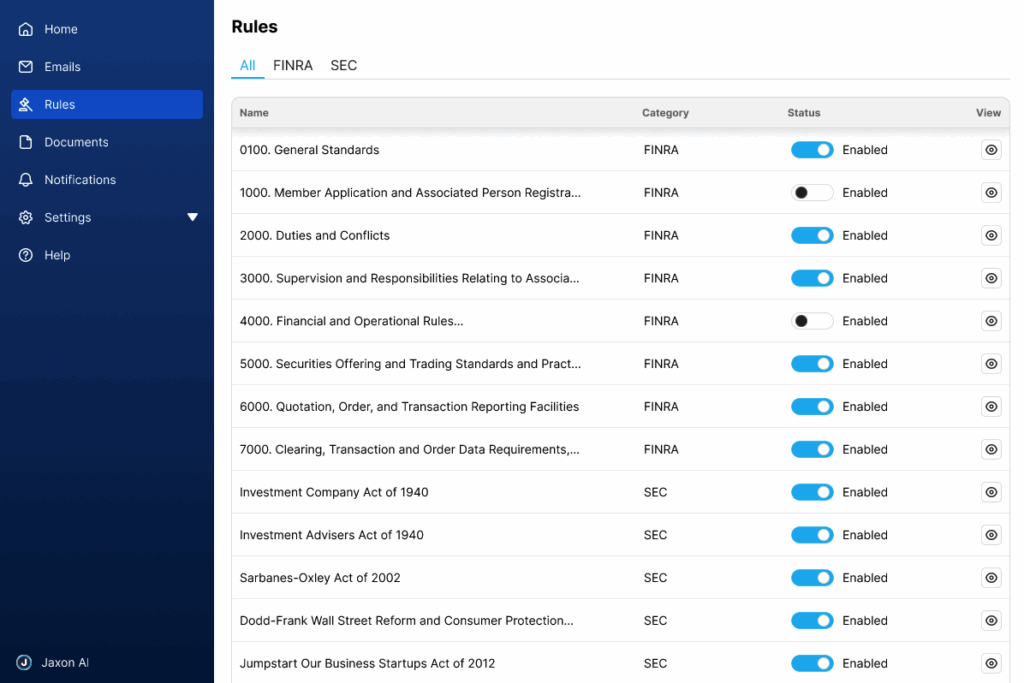Open the Settings label in sidebar
The height and width of the screenshot is (683, 1024).
67,217
